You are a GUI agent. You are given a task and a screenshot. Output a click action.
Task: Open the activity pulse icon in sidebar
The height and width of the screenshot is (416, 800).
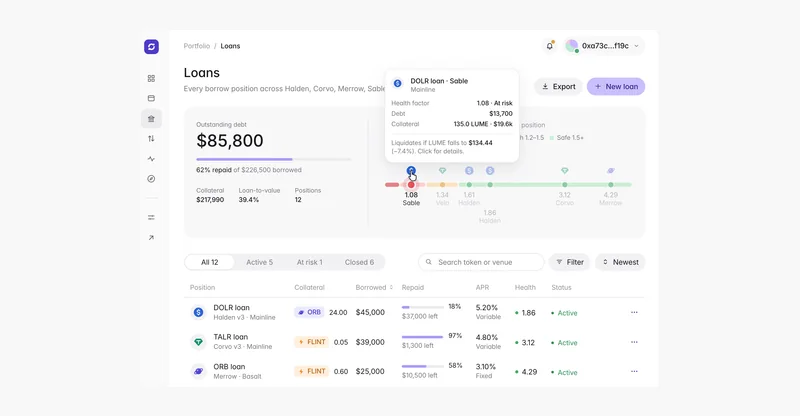point(151,159)
